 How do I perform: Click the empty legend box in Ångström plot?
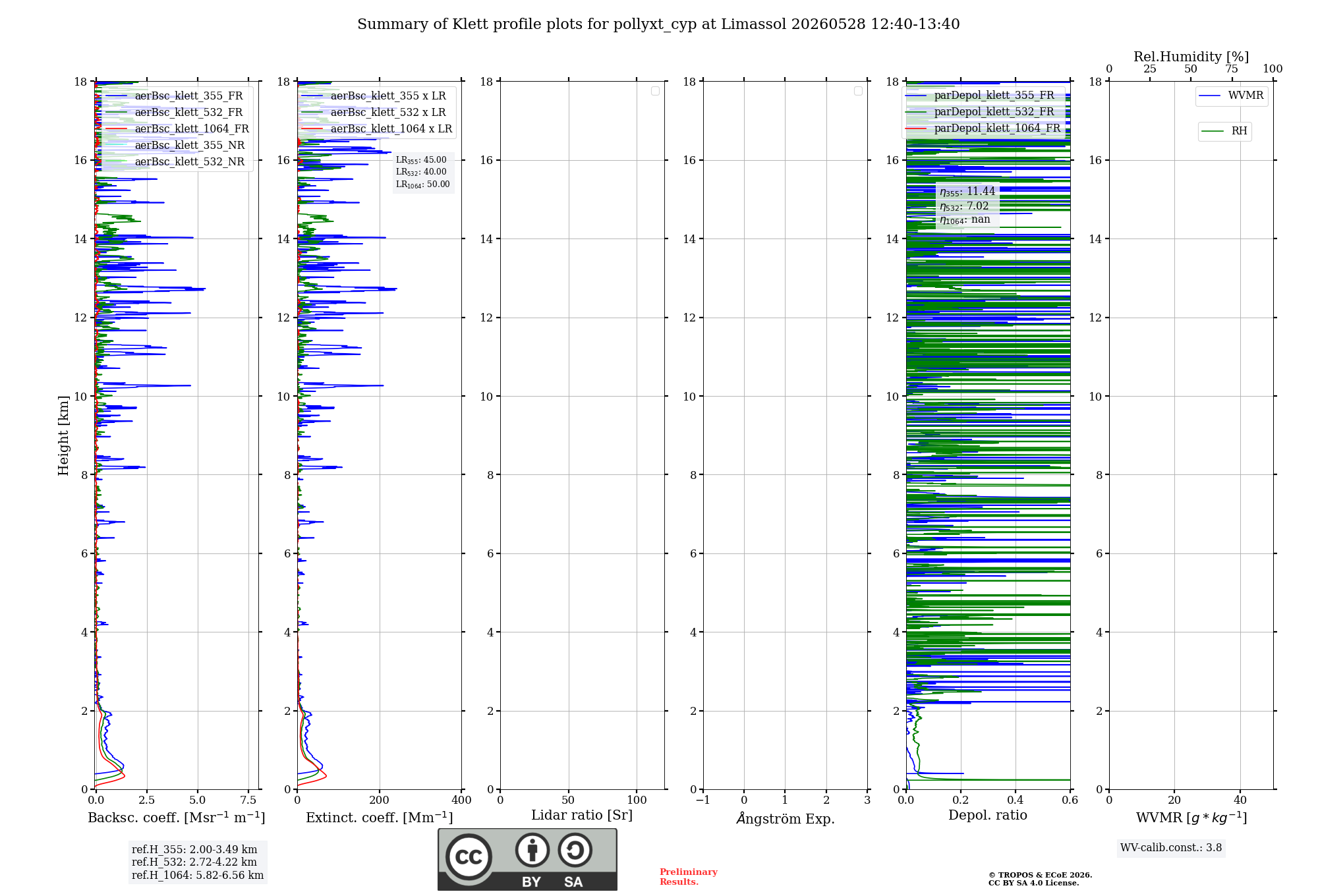858,91
